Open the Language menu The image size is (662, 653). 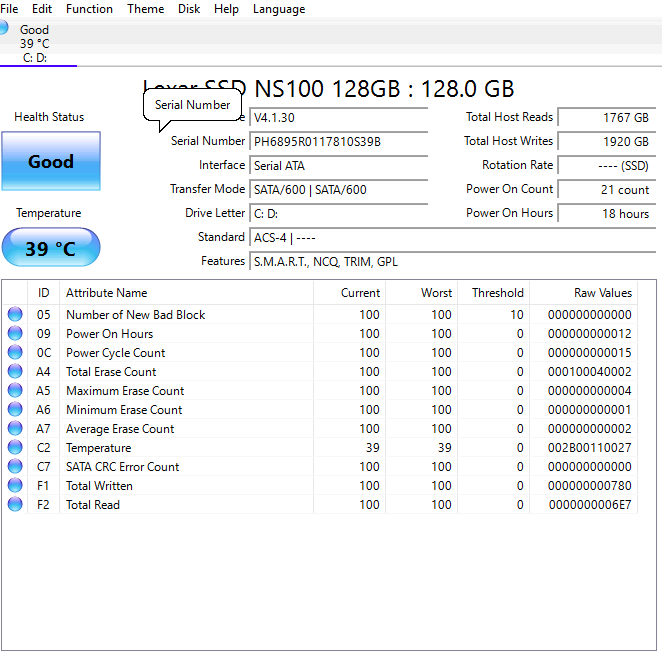(x=279, y=9)
